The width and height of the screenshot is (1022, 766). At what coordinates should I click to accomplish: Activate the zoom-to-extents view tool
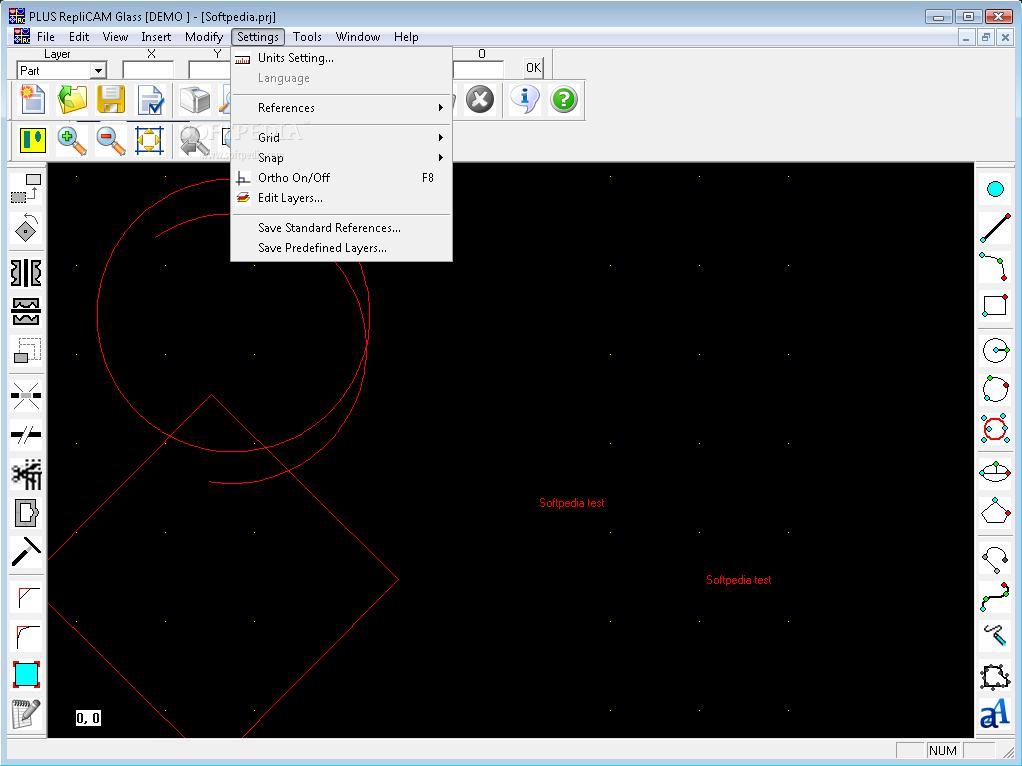tap(150, 140)
